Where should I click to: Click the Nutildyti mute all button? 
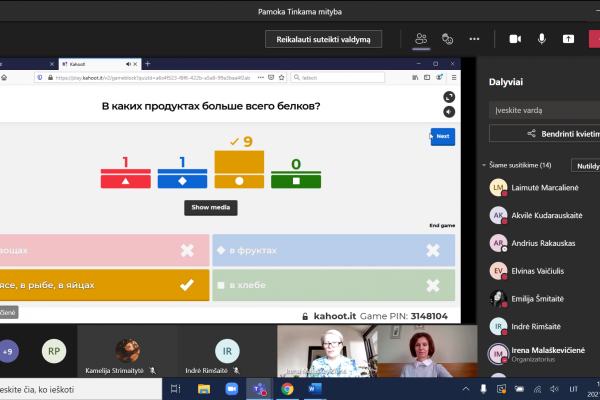[x=585, y=166]
